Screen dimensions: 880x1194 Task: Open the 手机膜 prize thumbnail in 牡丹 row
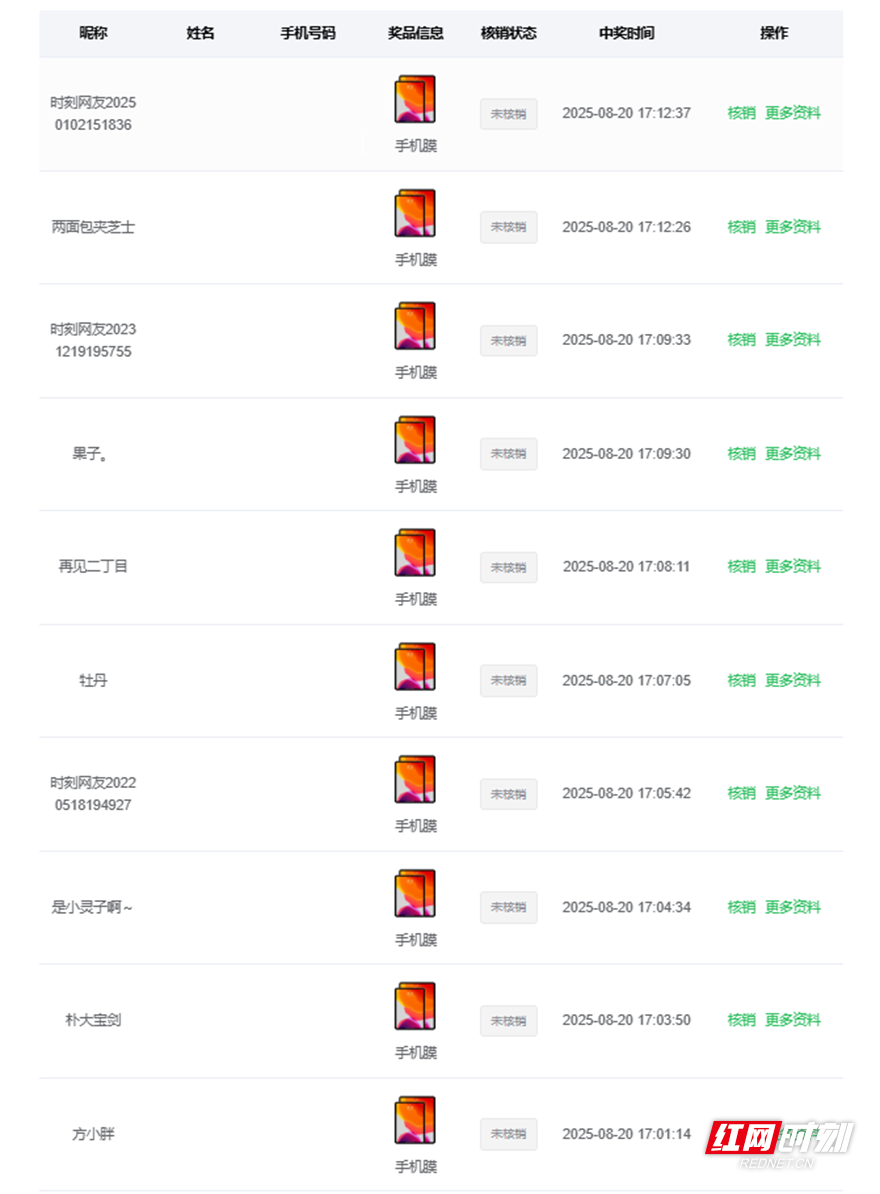click(x=415, y=667)
